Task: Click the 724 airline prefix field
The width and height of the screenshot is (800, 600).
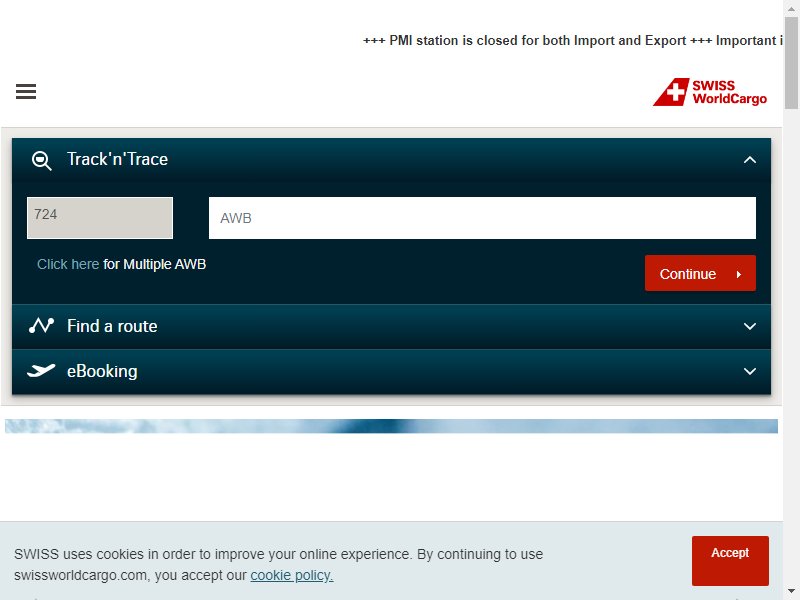Action: (x=100, y=218)
